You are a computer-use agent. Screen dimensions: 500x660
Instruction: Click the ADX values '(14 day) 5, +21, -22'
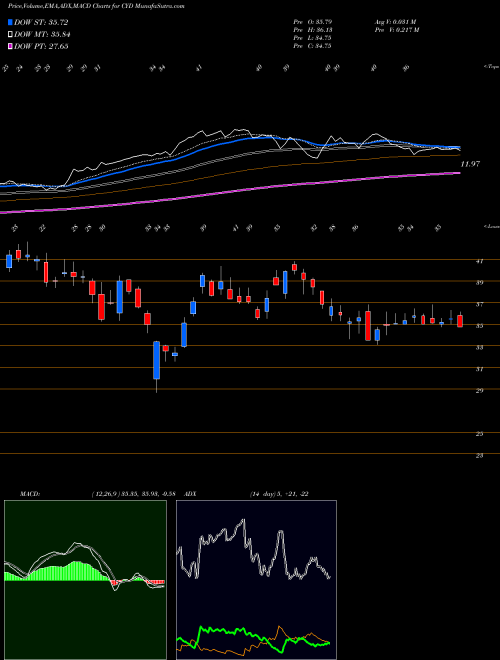[279, 493]
